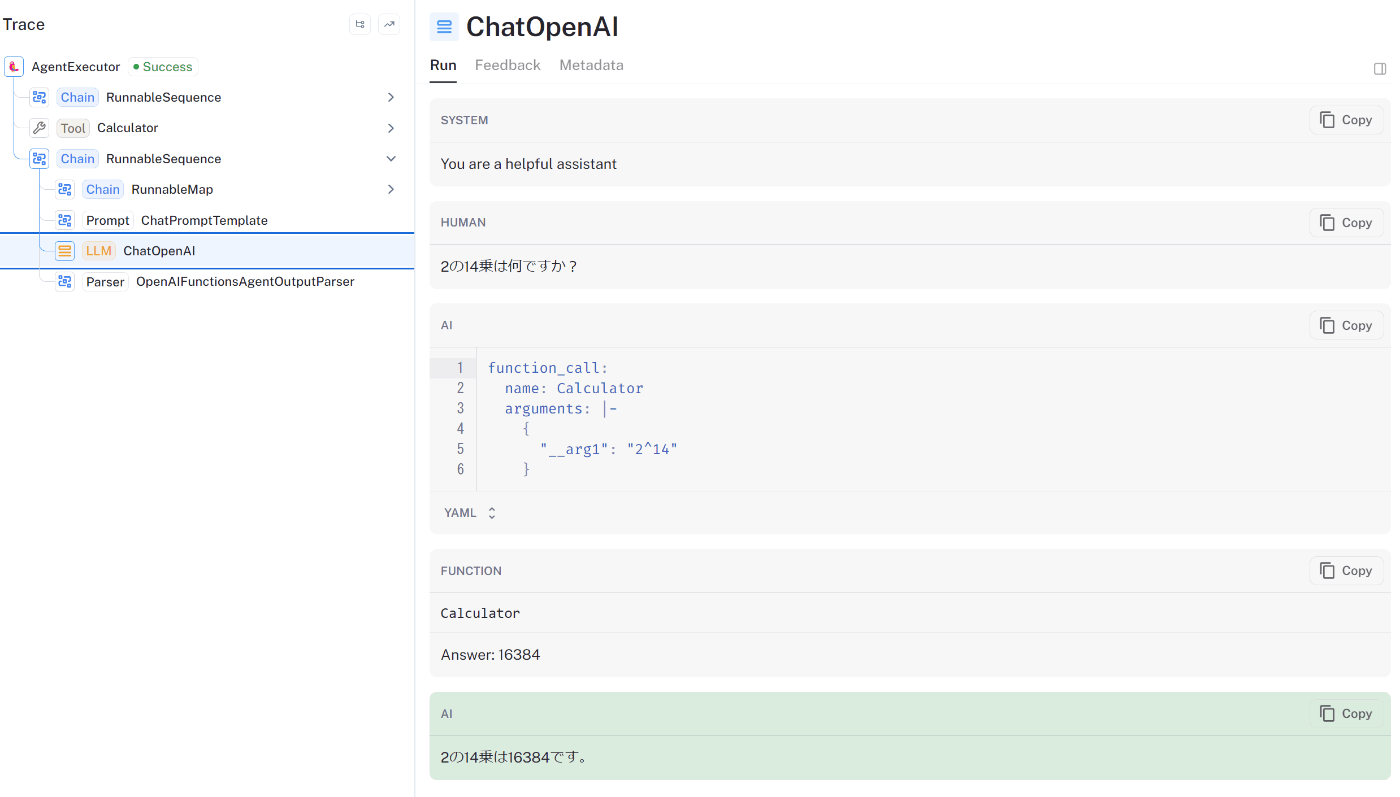Click the Tool badge label
1400x797 pixels.
(73, 128)
